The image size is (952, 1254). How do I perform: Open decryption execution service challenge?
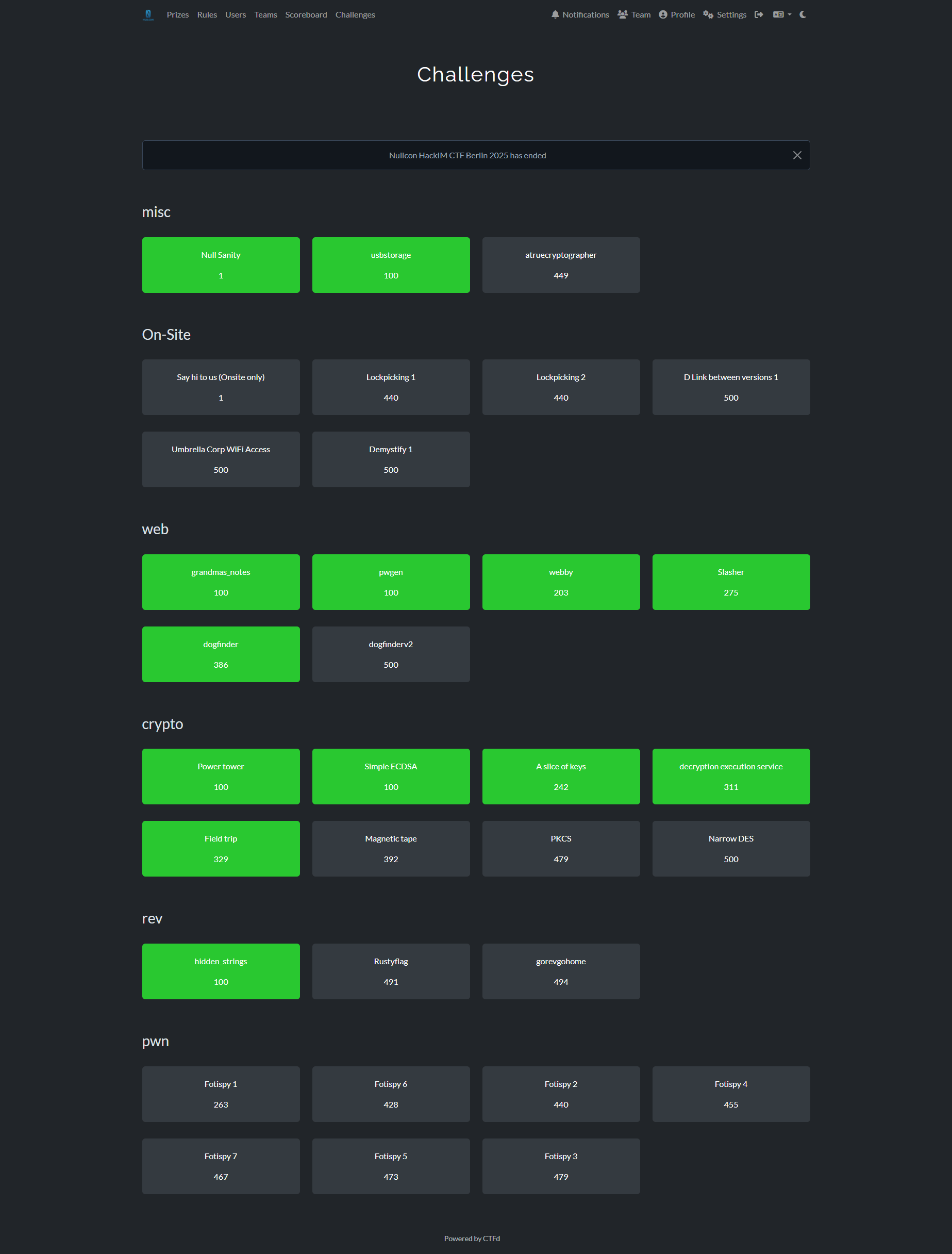click(x=731, y=777)
